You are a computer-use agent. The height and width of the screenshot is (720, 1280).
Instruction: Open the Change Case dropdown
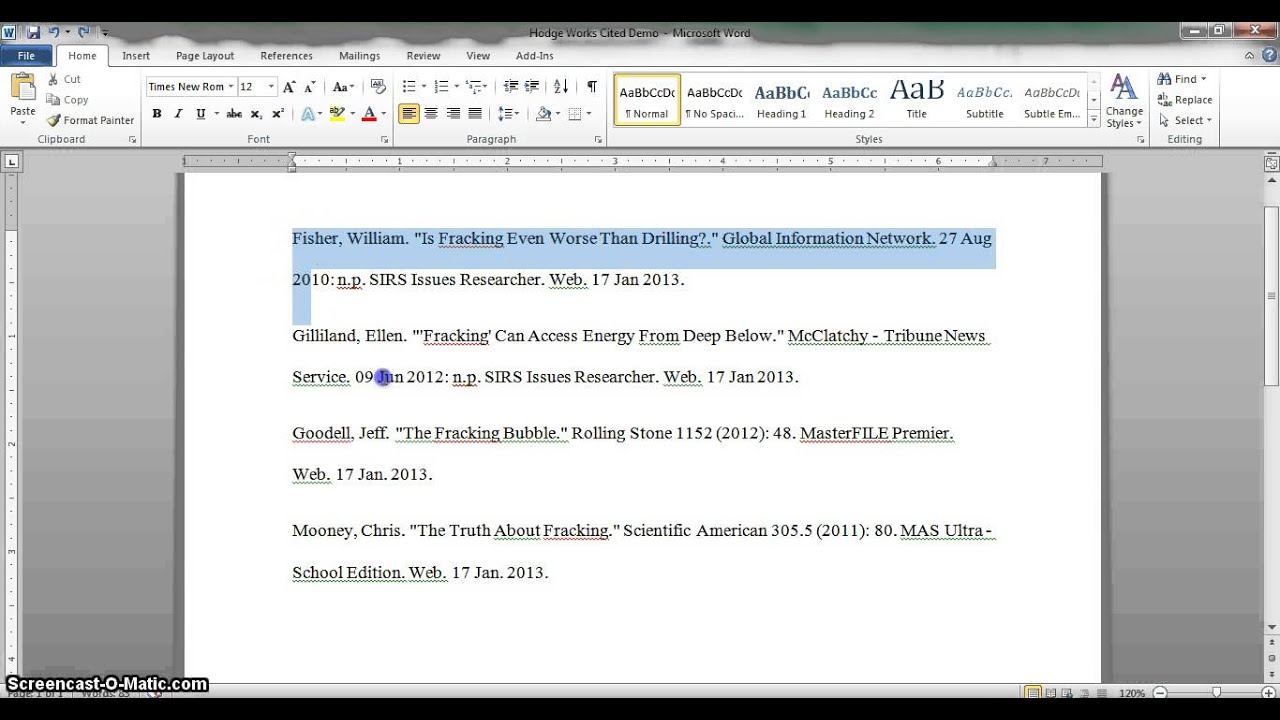(344, 87)
